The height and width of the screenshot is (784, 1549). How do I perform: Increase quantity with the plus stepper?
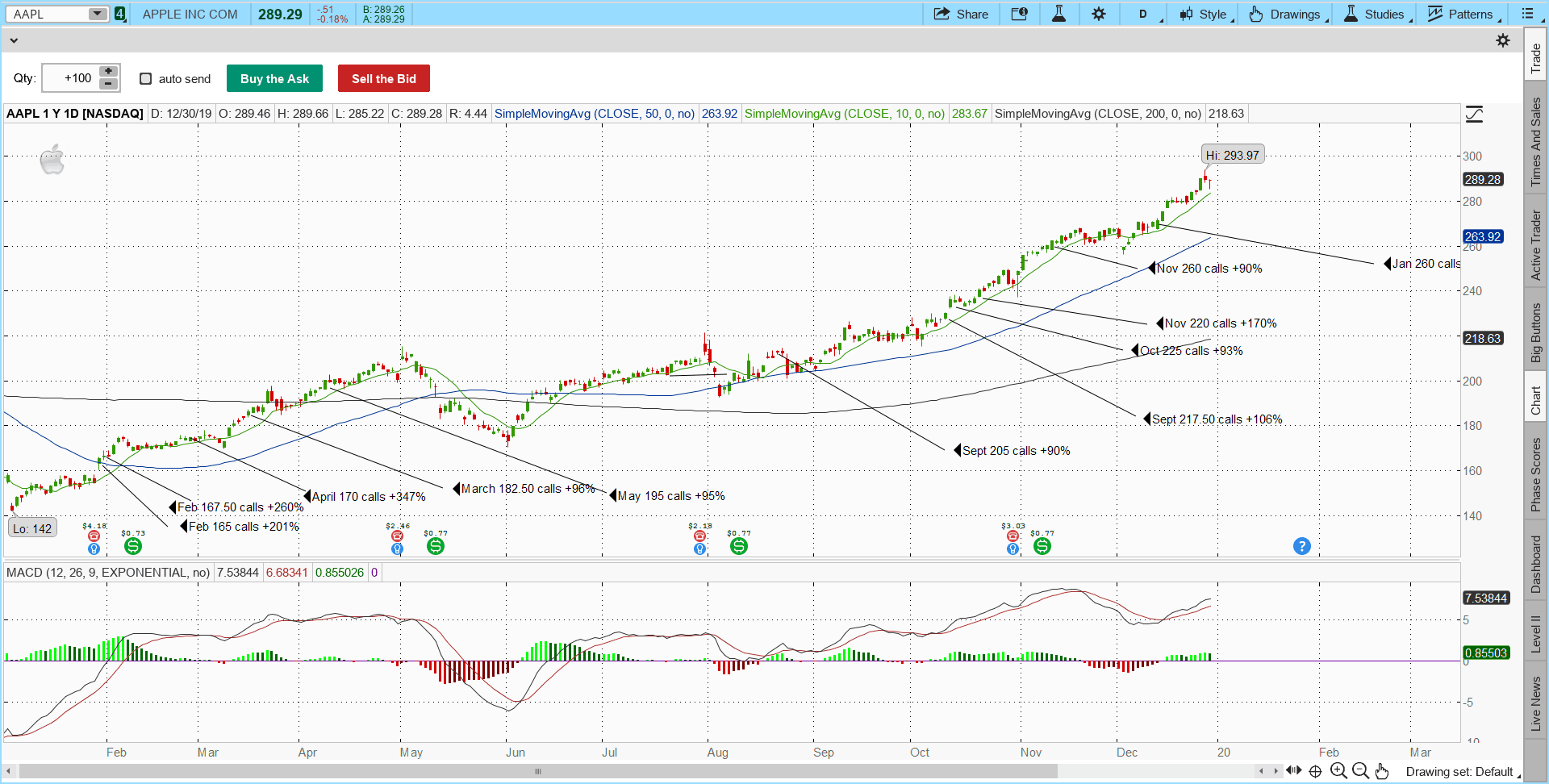pos(108,72)
